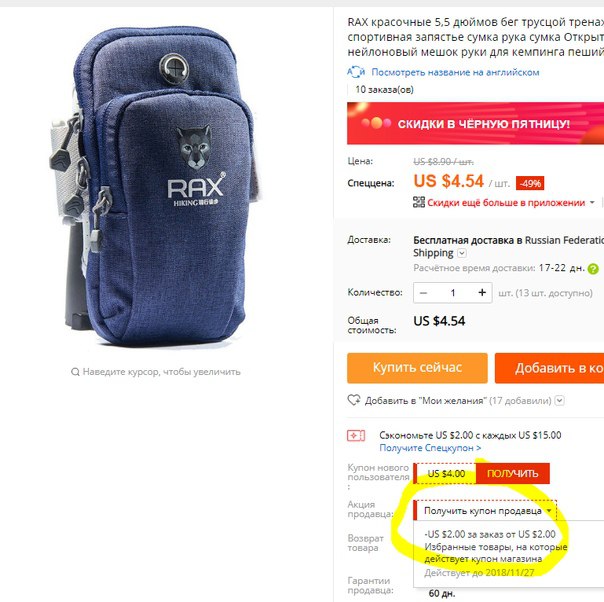Click the quantity input field
This screenshot has width=604, height=602.
[x=453, y=293]
